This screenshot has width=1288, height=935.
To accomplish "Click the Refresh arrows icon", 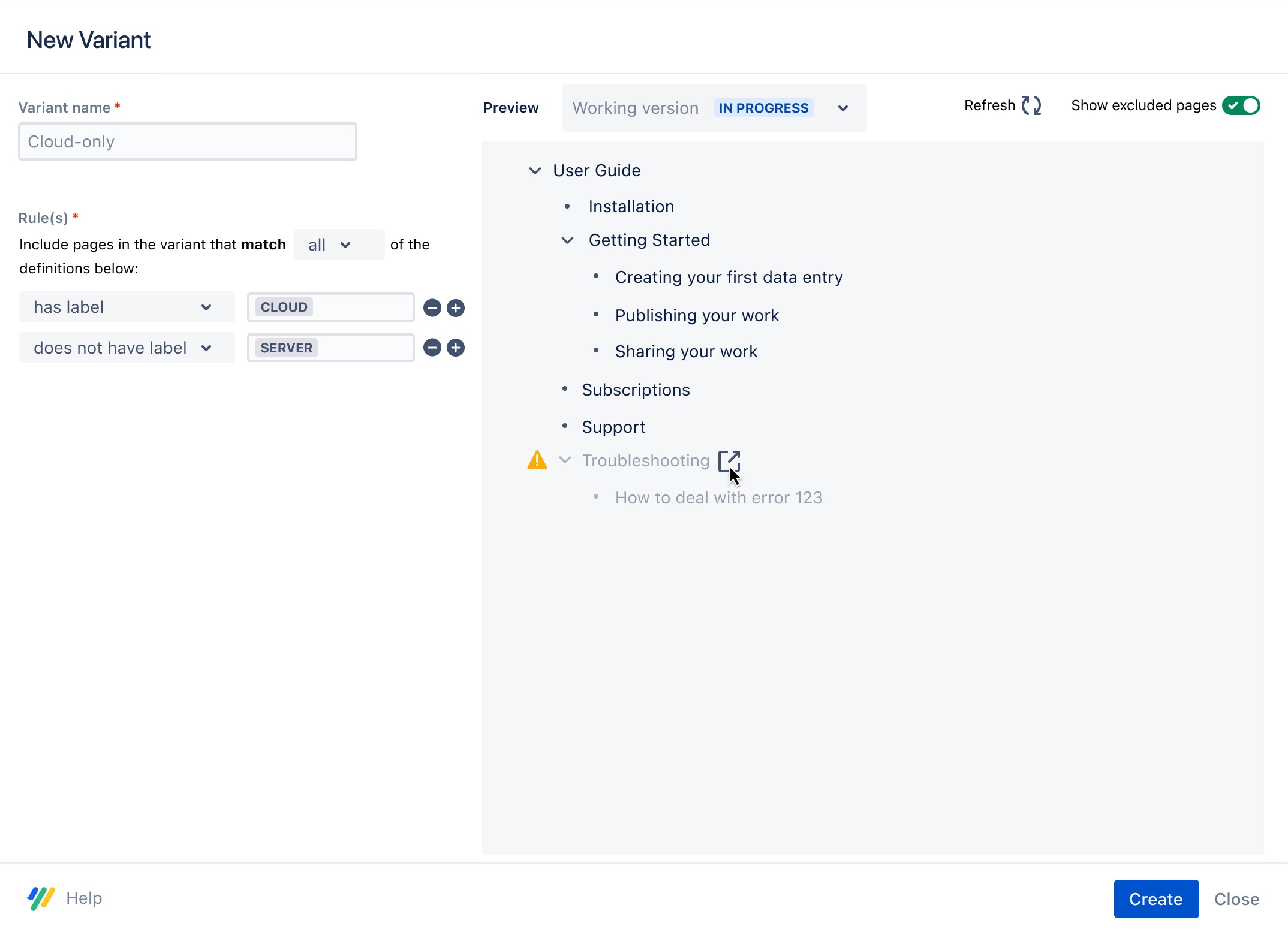I will (x=1031, y=106).
